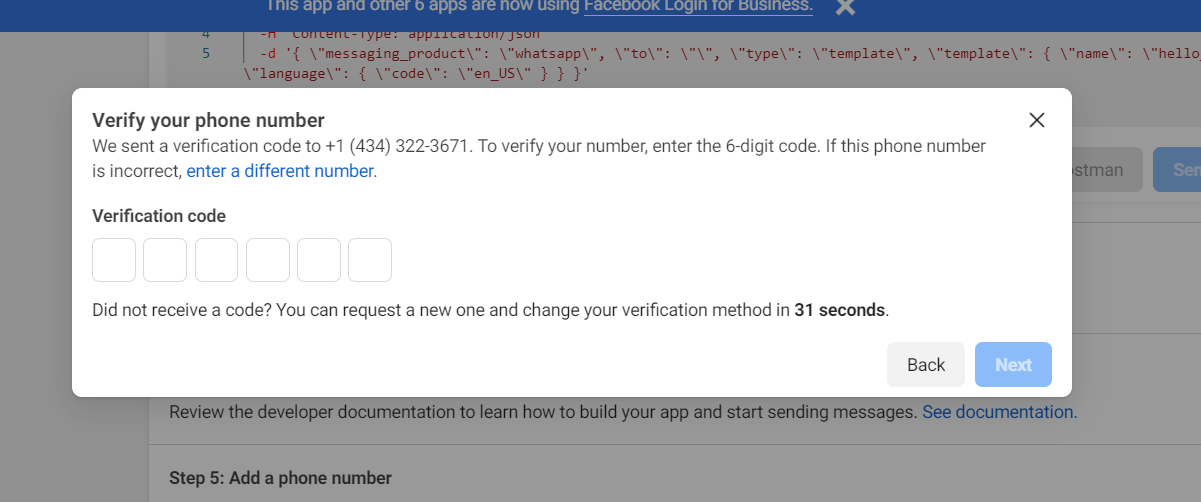1201x502 pixels.
Task: Open the See documentation link
Action: tap(999, 412)
